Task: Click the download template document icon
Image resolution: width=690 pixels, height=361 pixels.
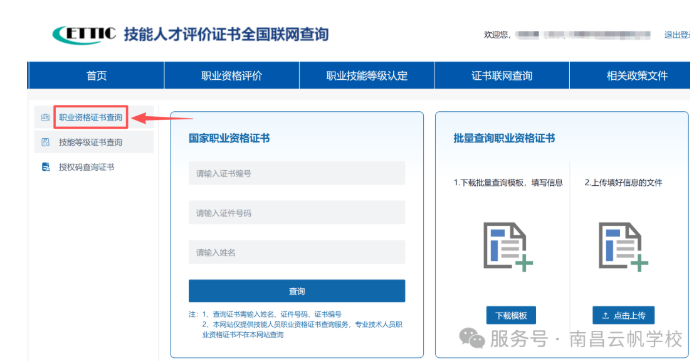Action: 507,247
